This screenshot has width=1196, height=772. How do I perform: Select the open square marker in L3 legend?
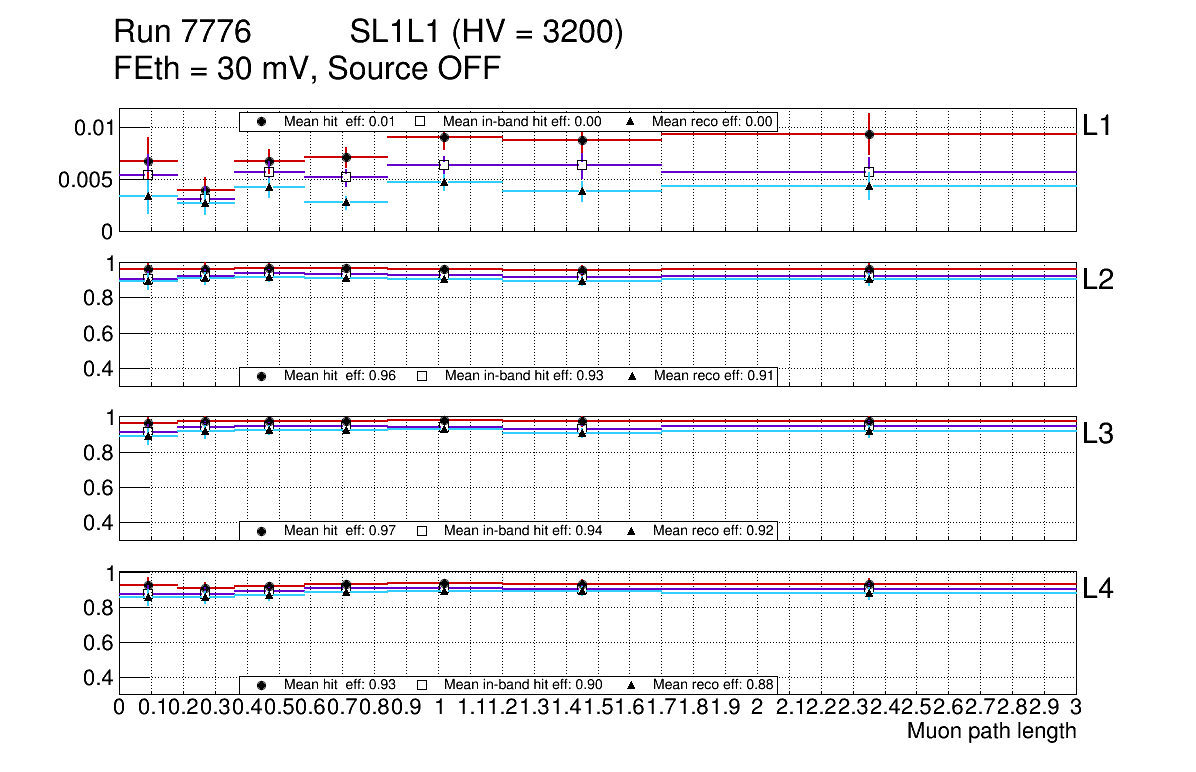click(x=421, y=530)
